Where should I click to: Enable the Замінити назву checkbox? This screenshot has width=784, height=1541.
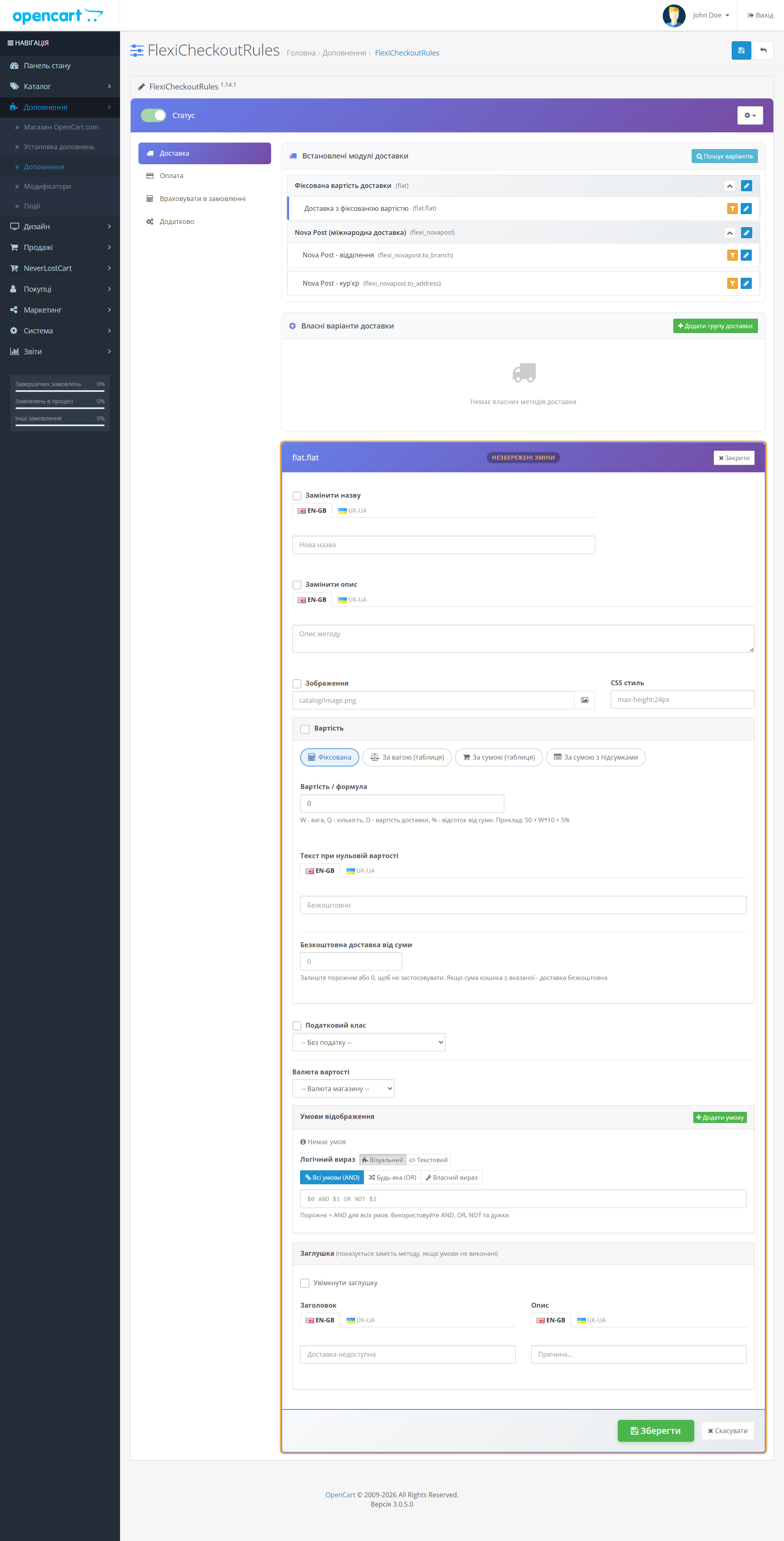(x=296, y=496)
